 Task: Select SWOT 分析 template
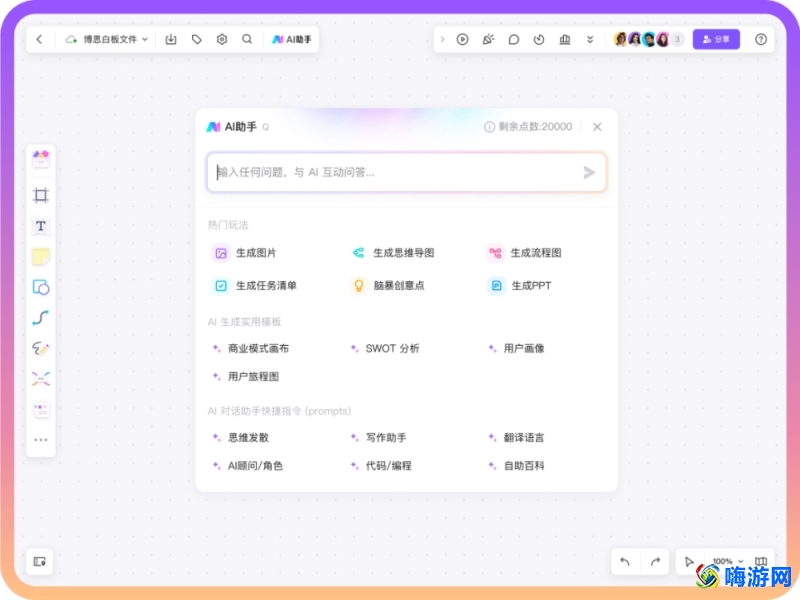[x=385, y=348]
